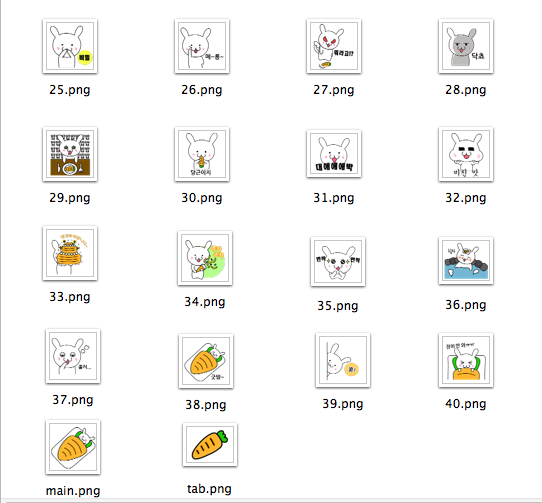Select the angry red-eyed rabbit 27.png
The width and height of the screenshot is (542, 503).
click(334, 46)
